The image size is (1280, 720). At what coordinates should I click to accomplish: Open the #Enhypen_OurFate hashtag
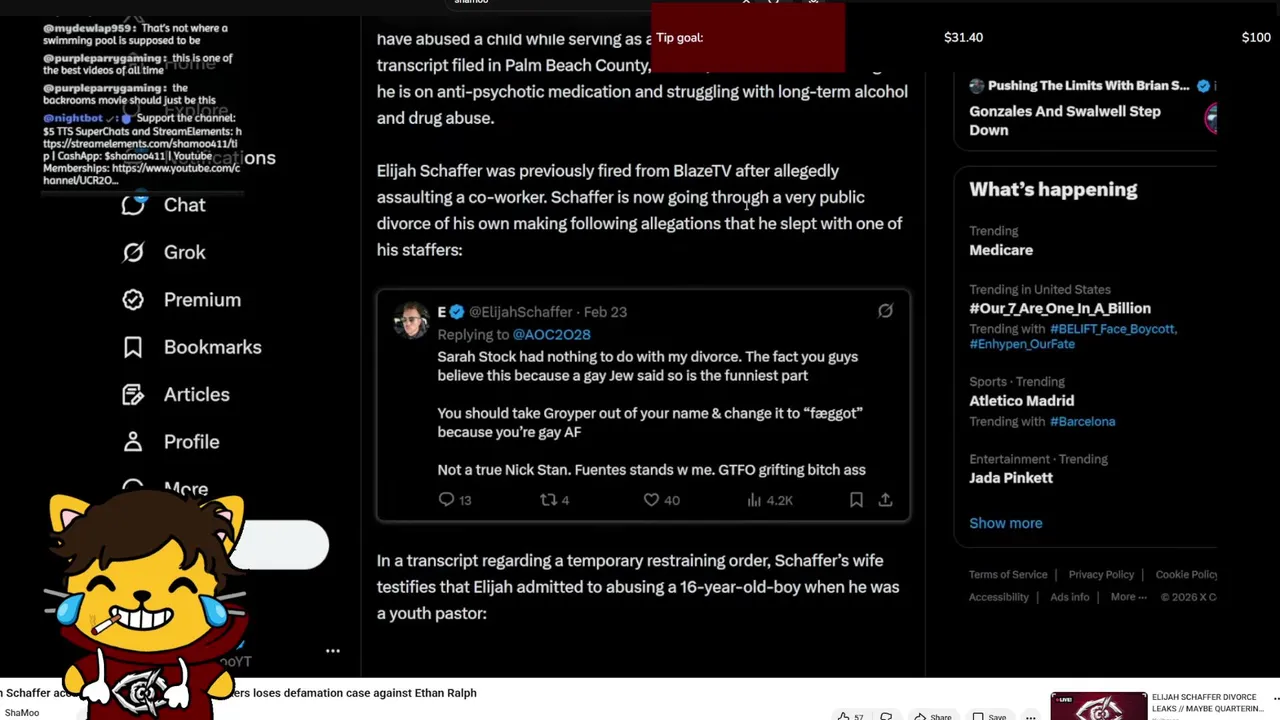[x=1022, y=344]
